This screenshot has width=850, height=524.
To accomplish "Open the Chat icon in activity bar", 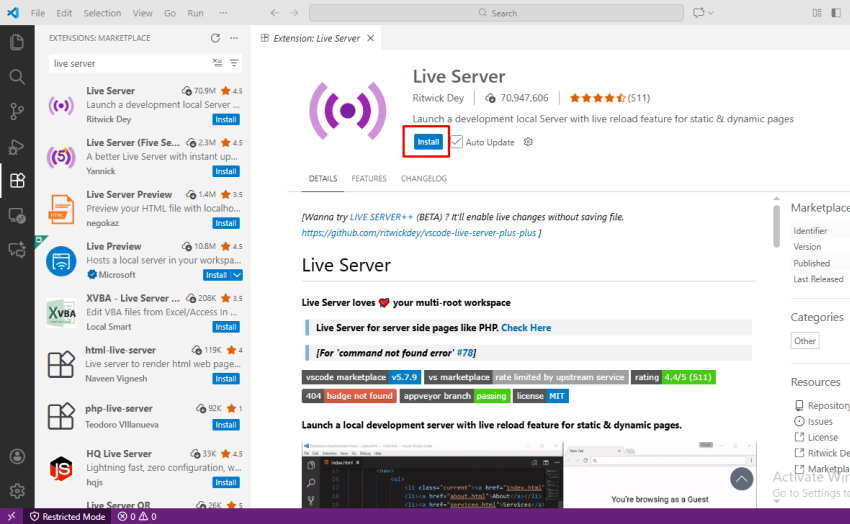I will [x=17, y=250].
